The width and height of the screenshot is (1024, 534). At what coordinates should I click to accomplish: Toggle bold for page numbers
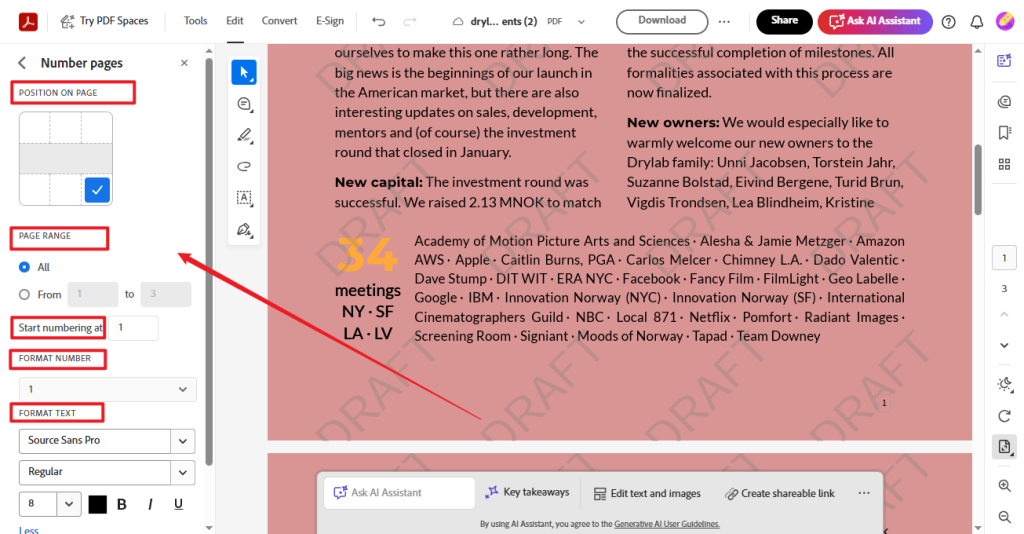point(121,504)
